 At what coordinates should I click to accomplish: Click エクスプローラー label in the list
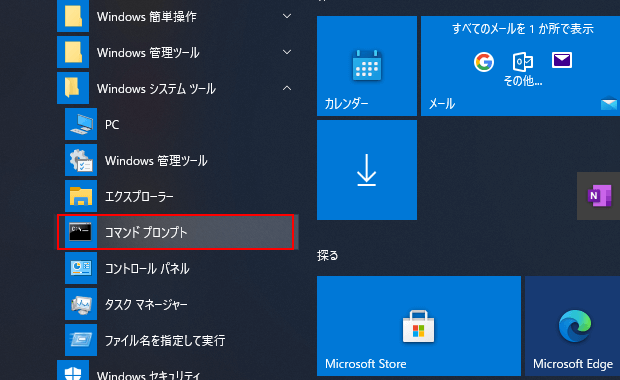pos(139,197)
